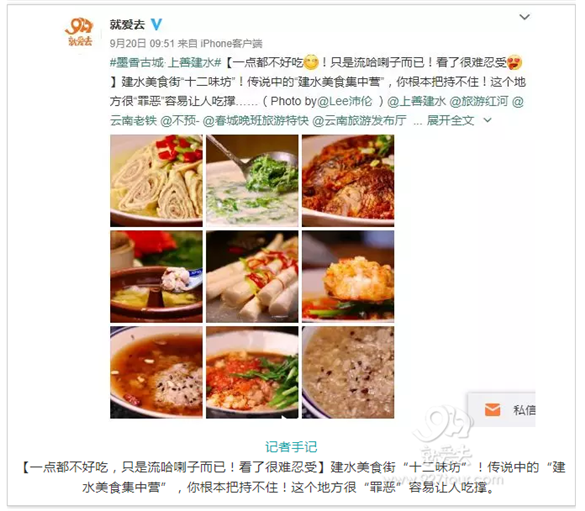This screenshot has width=585, height=511.
Task: Click the arrow after 展开全文
Action: [x=487, y=120]
